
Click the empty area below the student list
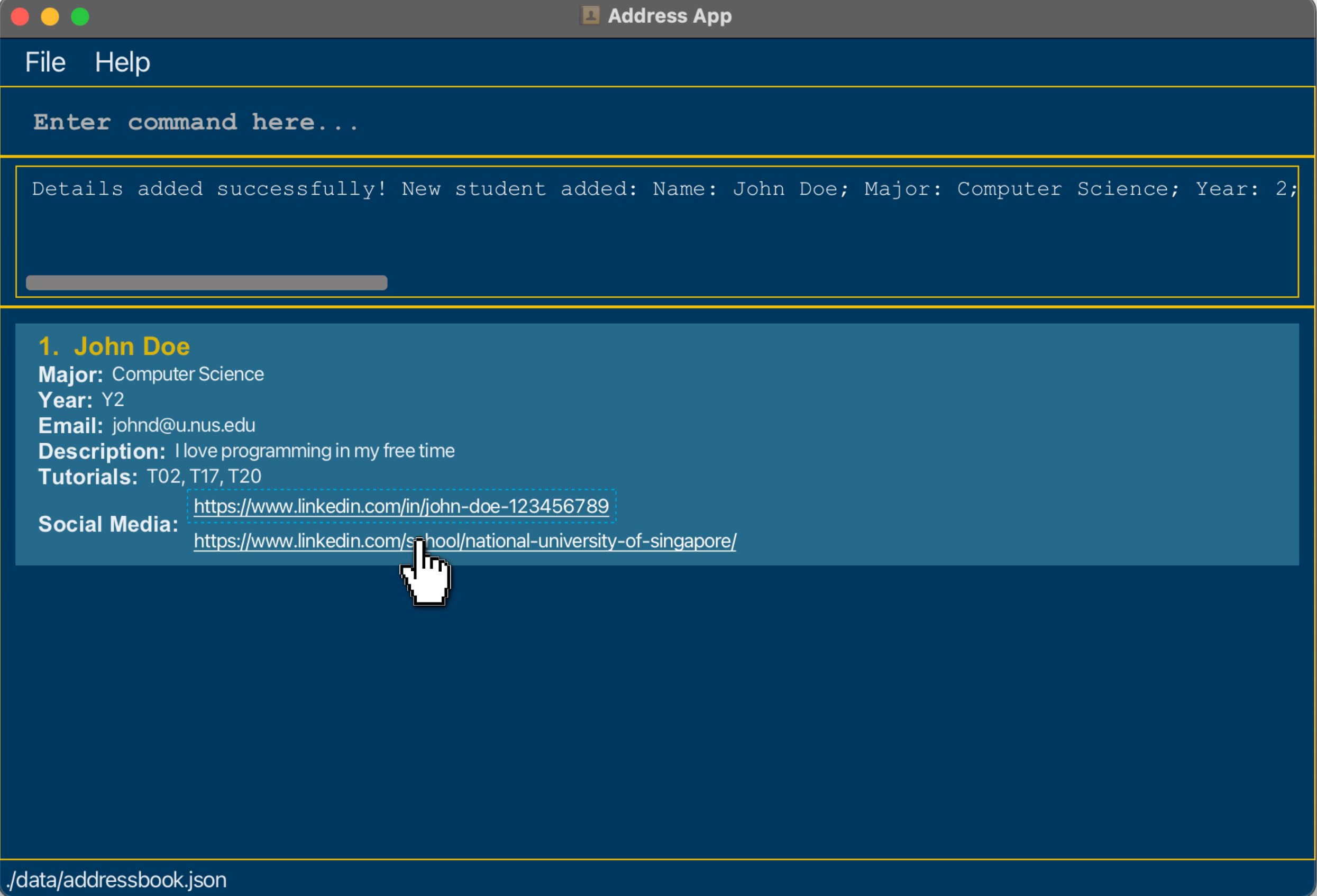(x=657, y=708)
